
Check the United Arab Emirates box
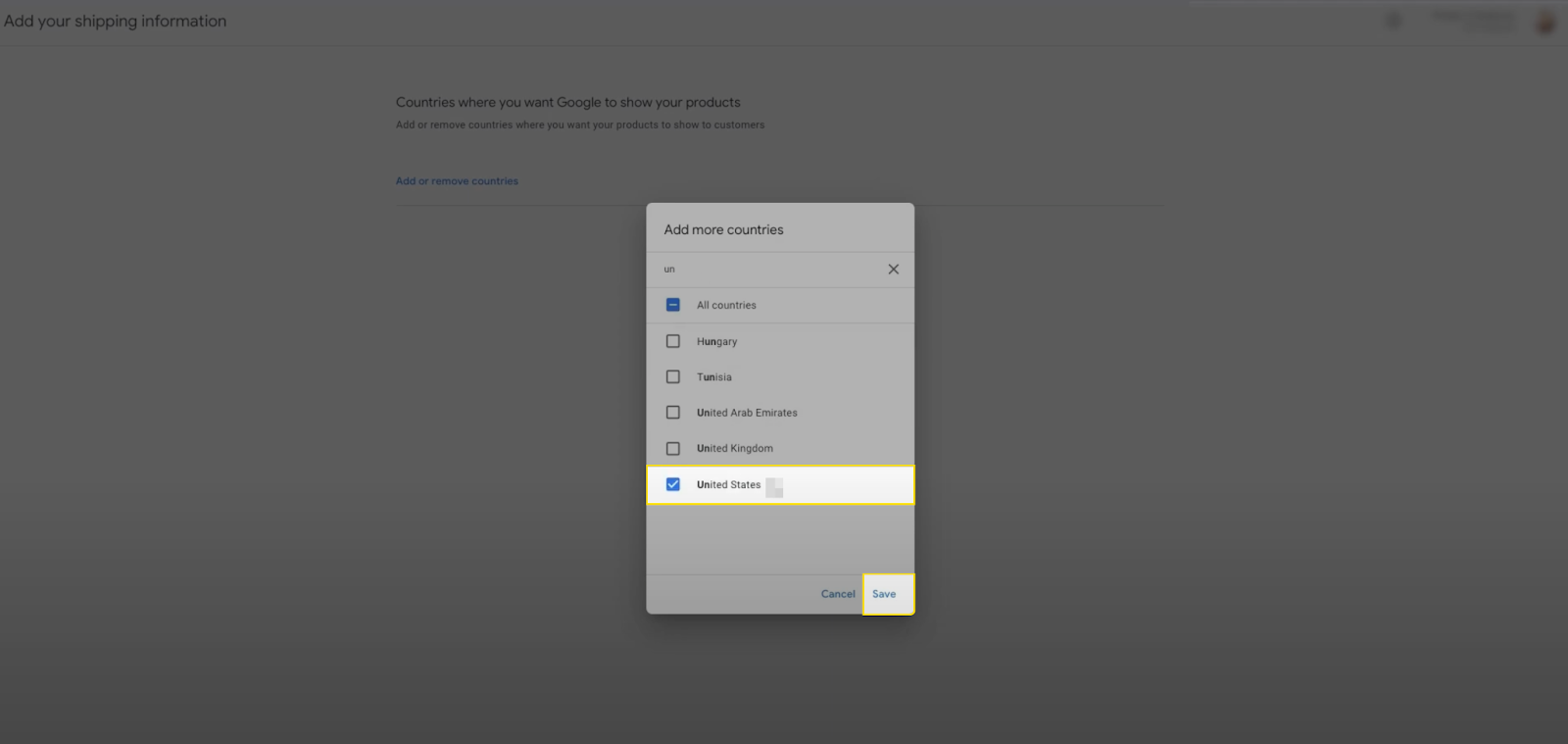click(673, 413)
